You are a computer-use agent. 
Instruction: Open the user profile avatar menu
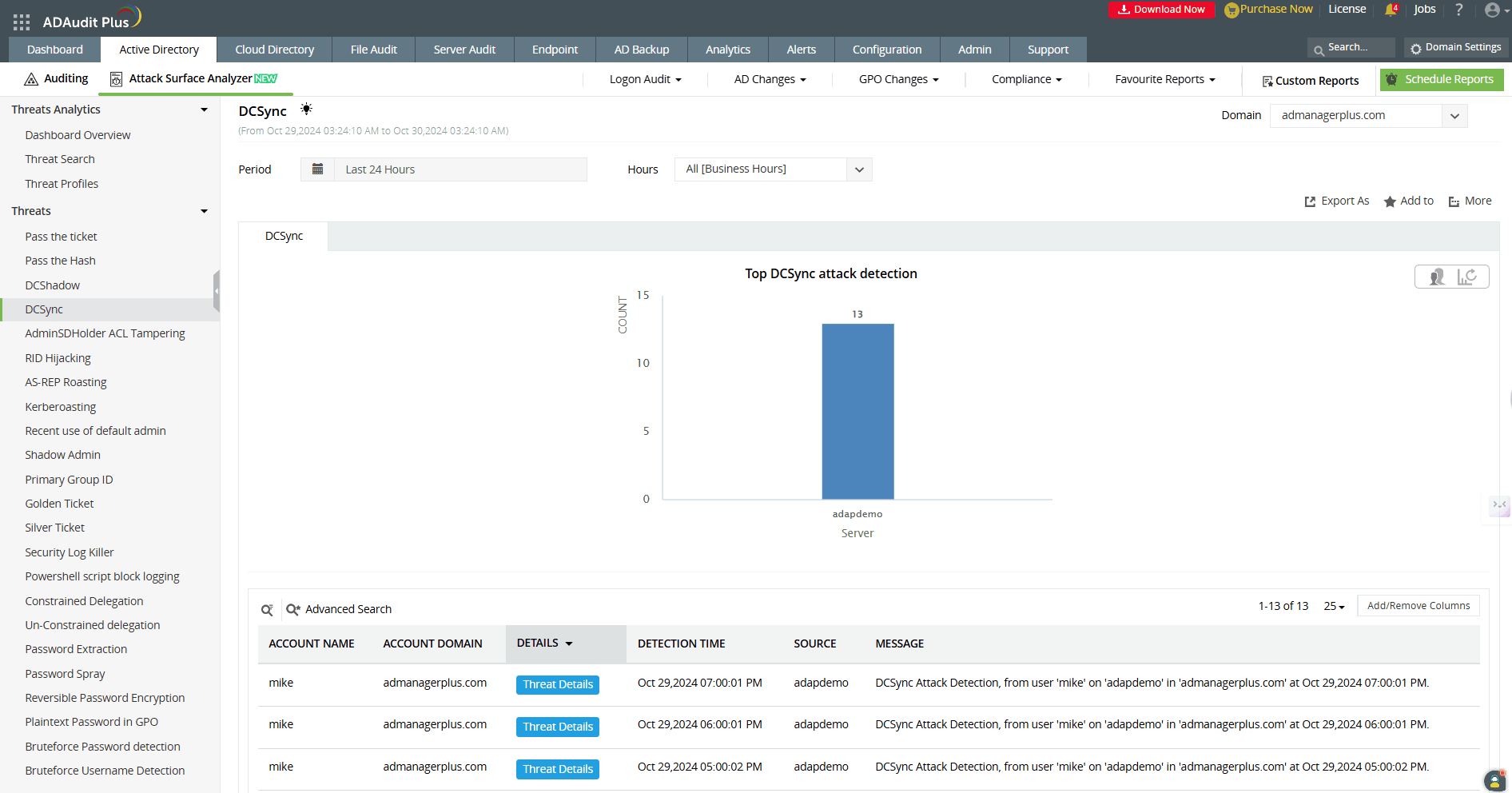point(1492,10)
